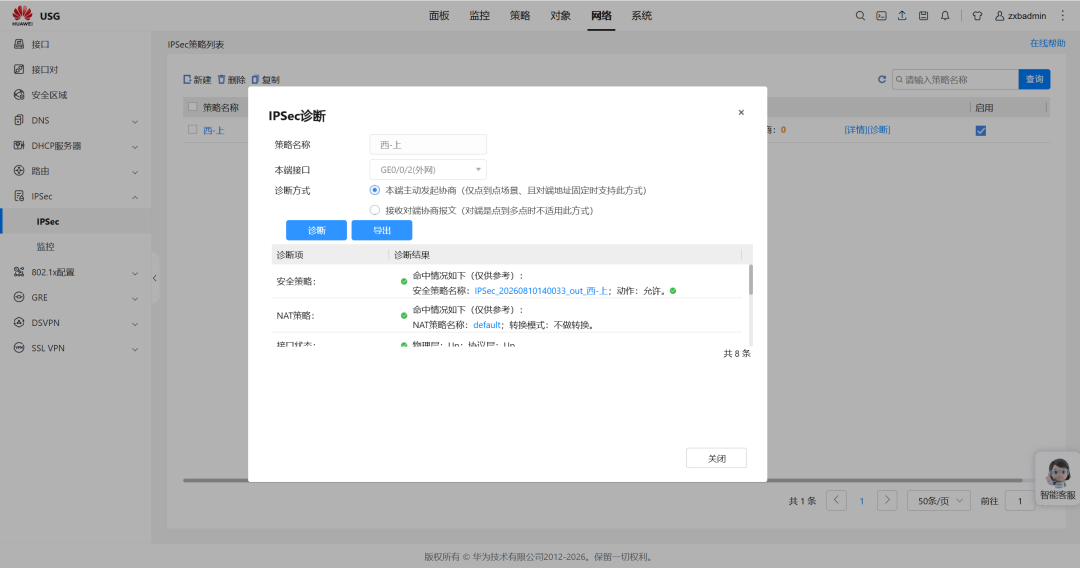Click the 请输入策略名称 search field
The width and height of the screenshot is (1080, 568).
coord(955,79)
